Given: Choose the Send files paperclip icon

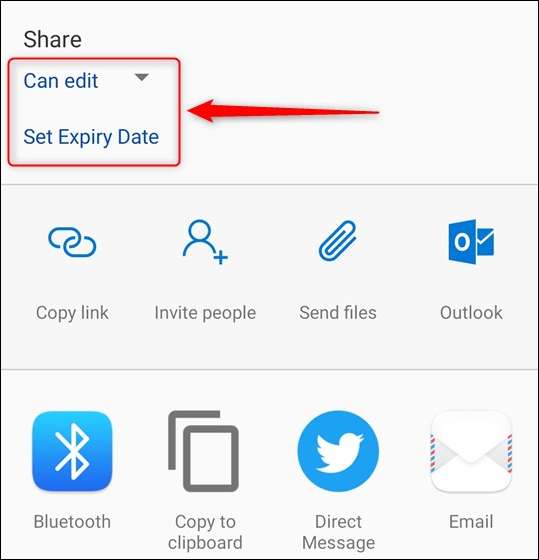Looking at the screenshot, I should pos(338,241).
